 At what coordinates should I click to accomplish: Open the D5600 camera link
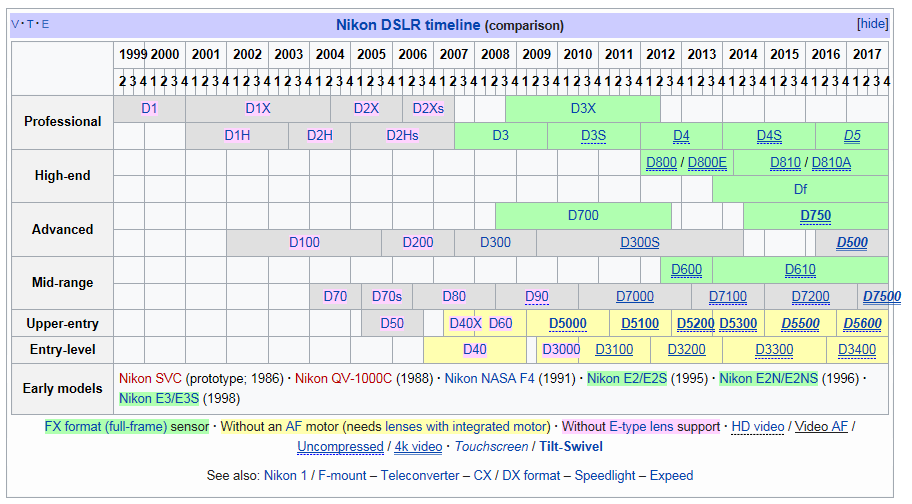click(x=863, y=323)
